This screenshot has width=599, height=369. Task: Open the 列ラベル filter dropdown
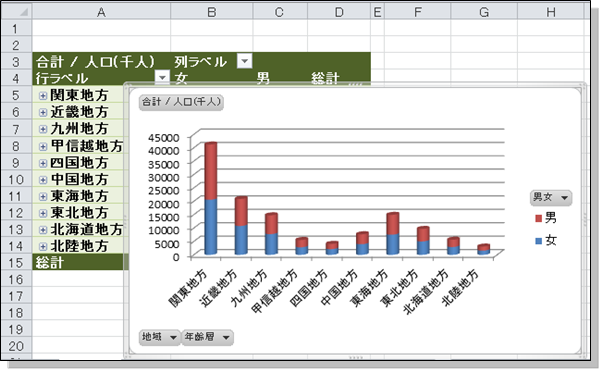244,61
